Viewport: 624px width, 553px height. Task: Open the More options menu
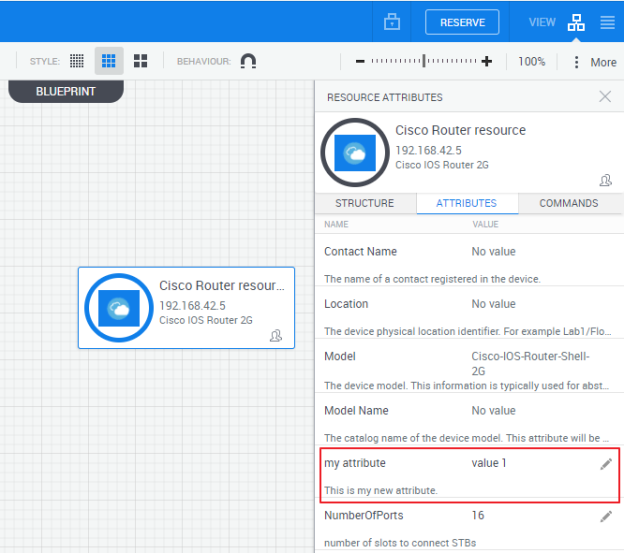(594, 62)
